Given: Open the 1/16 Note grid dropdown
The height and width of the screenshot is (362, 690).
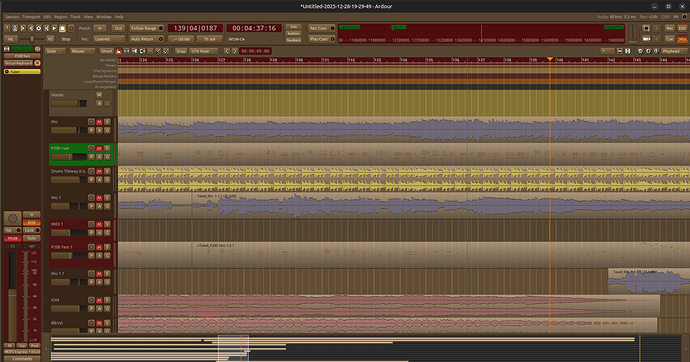Looking at the screenshot, I should pos(203,51).
